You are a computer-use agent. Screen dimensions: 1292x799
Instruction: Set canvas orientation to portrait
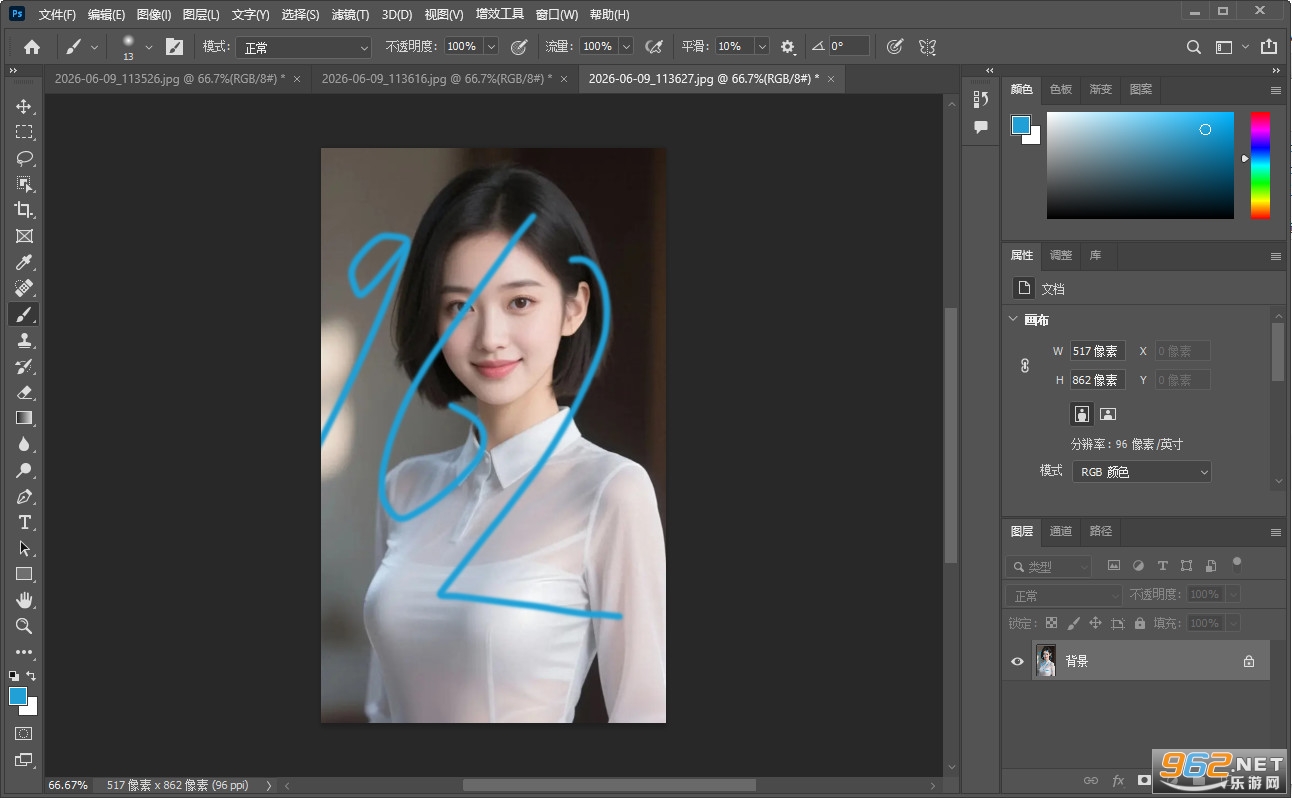pyautogui.click(x=1081, y=413)
